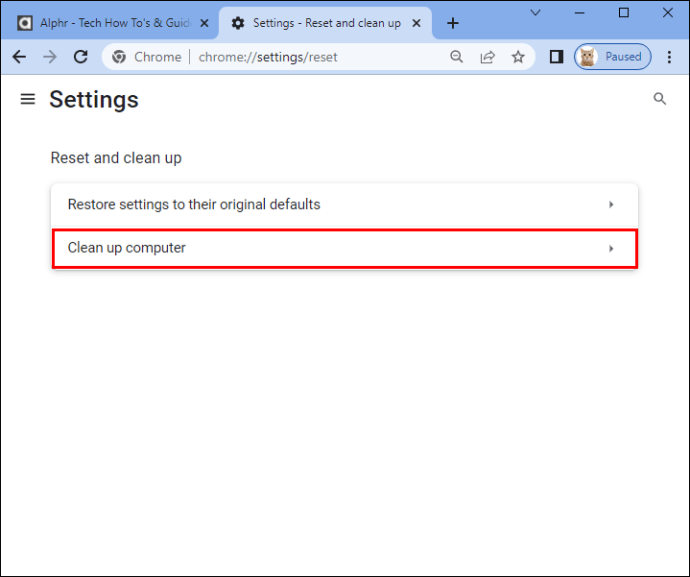The height and width of the screenshot is (577, 690).
Task: Select the Settings - Reset and clean up tab
Action: click(x=326, y=23)
